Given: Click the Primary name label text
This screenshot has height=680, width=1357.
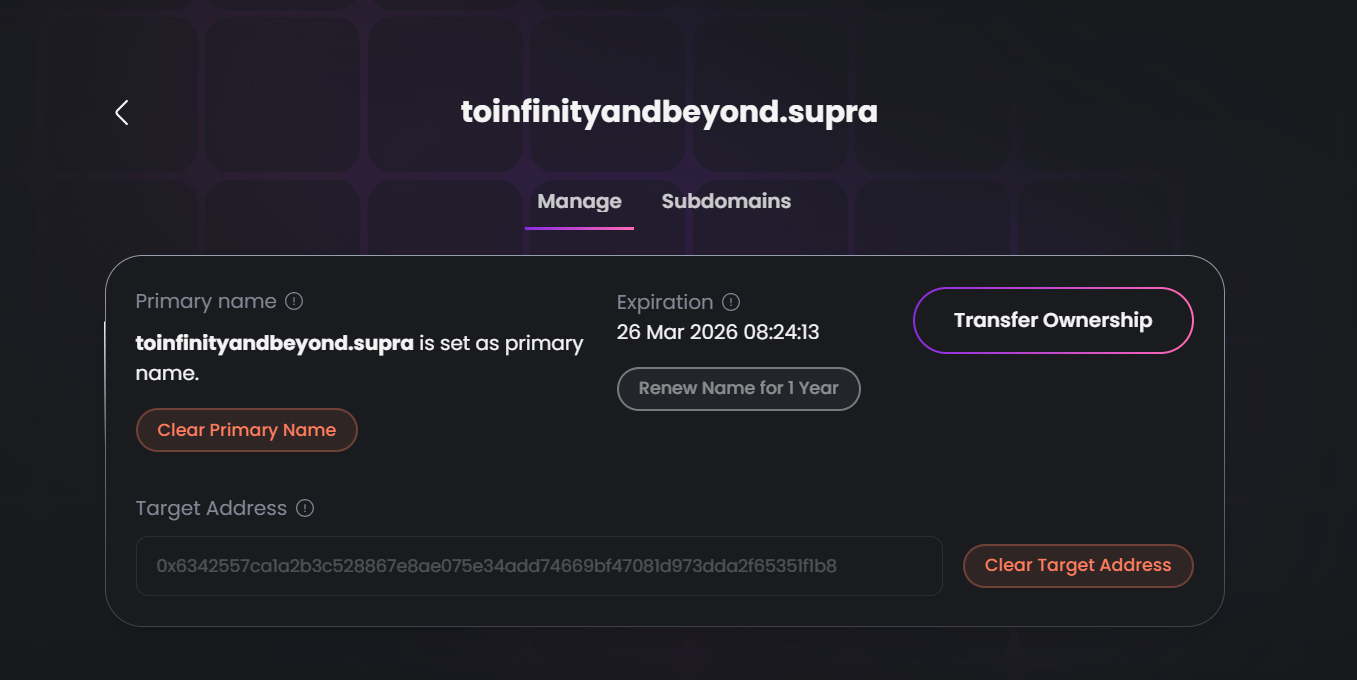Looking at the screenshot, I should (x=206, y=301).
